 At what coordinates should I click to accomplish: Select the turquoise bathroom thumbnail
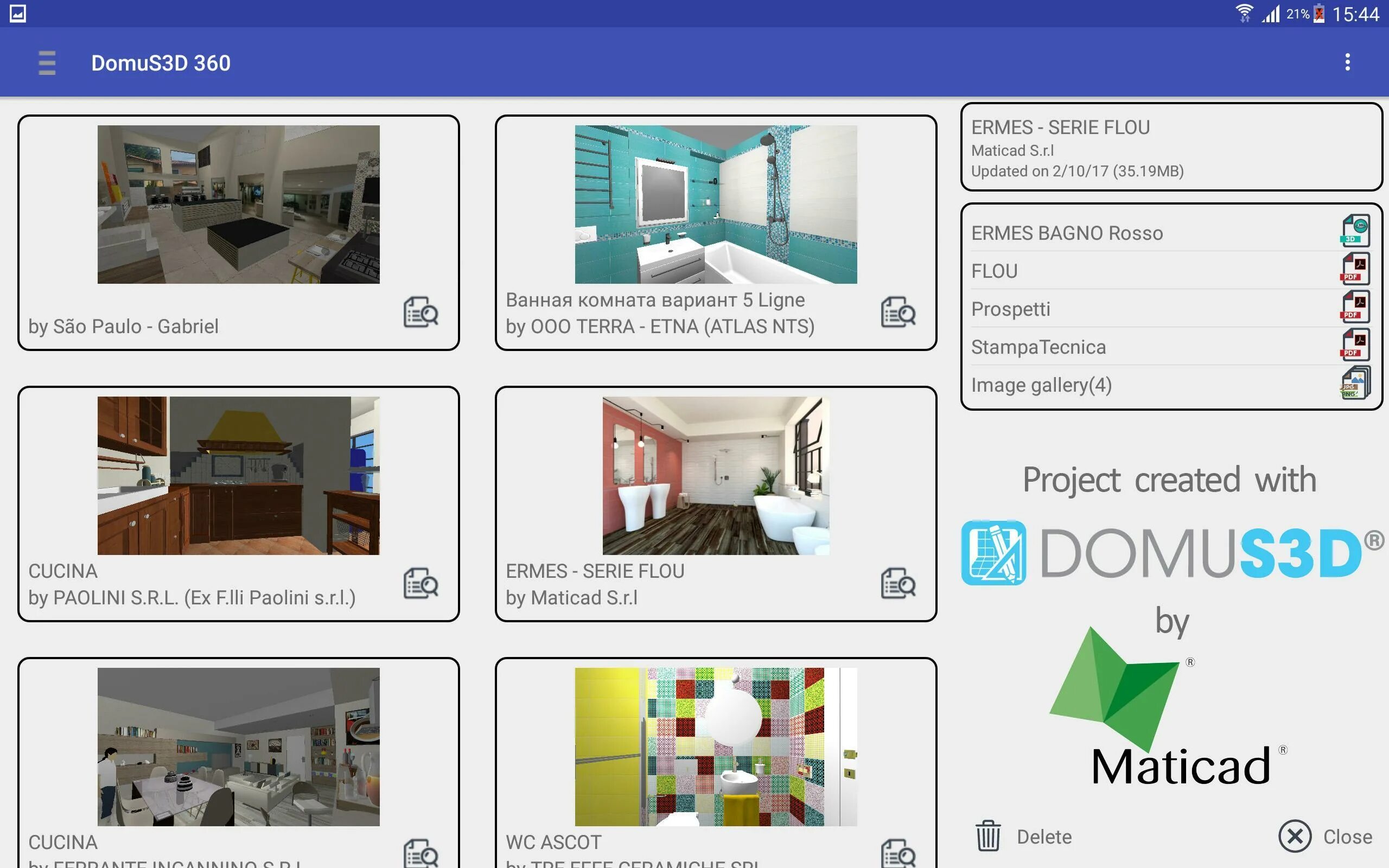(x=716, y=205)
